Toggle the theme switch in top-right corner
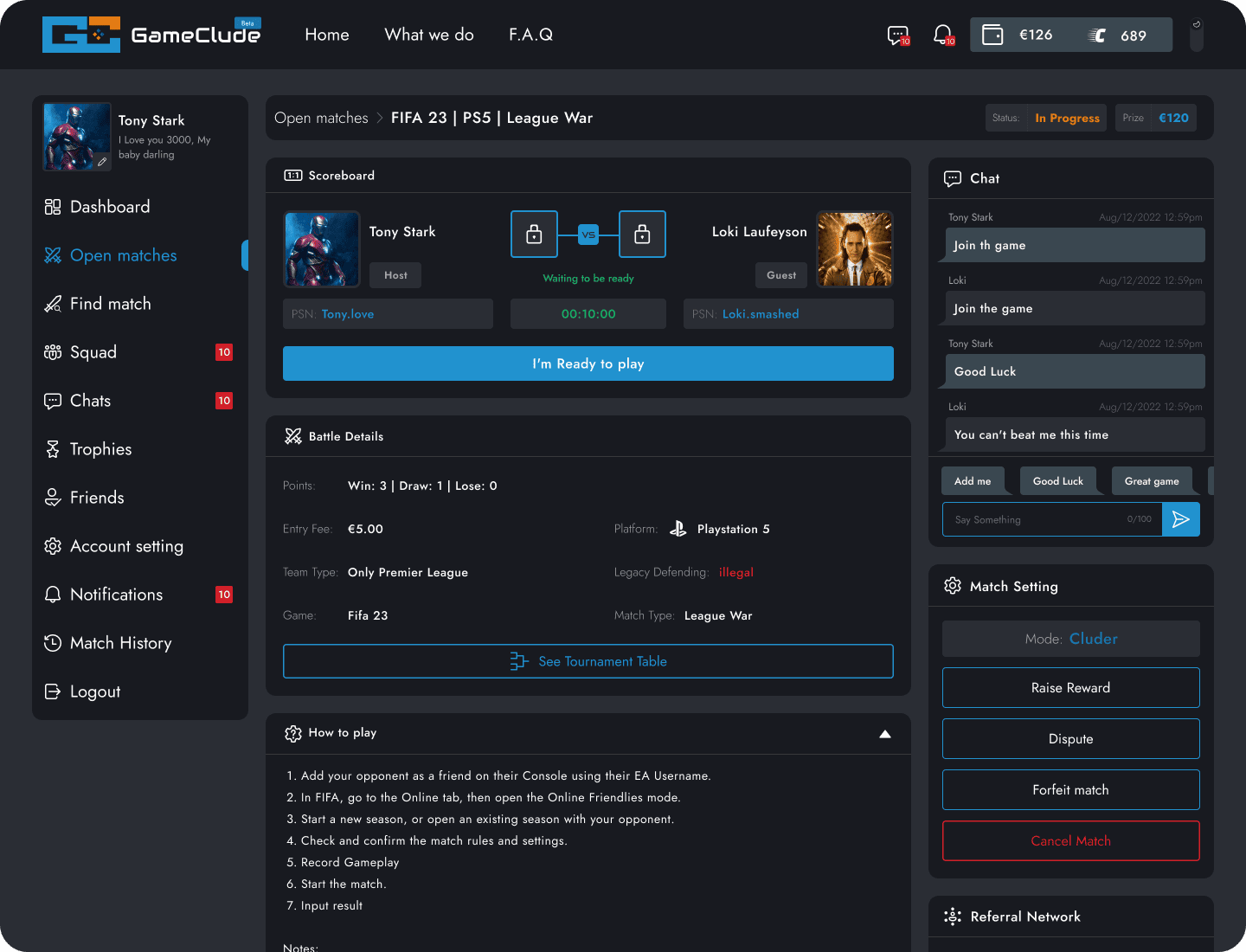The image size is (1246, 952). pos(1197,35)
